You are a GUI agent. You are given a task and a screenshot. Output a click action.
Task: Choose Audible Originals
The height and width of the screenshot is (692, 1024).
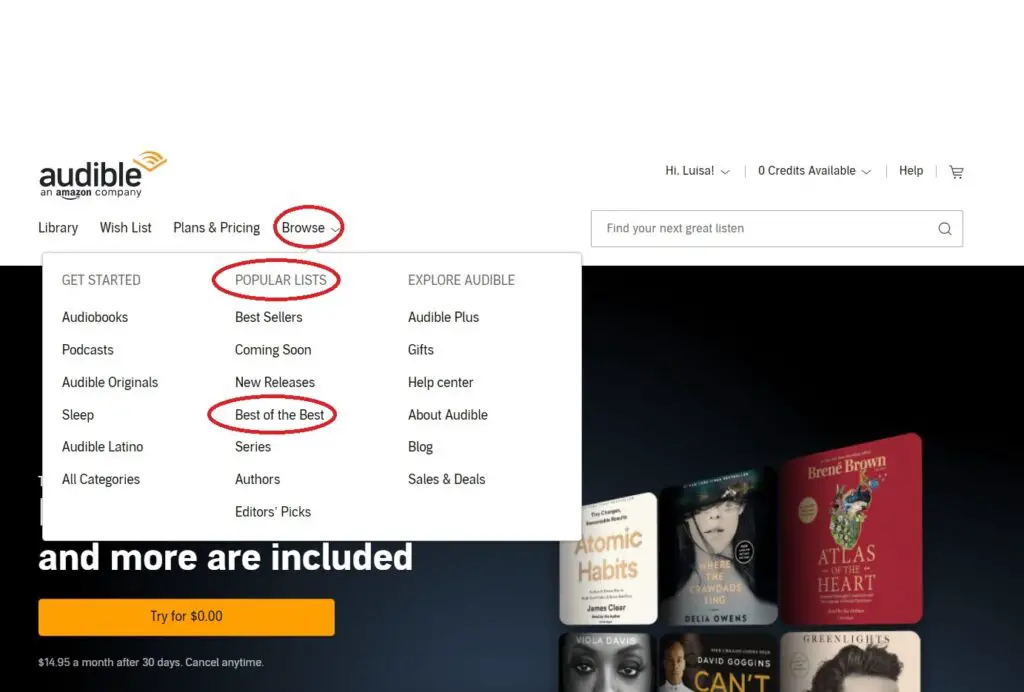click(110, 383)
